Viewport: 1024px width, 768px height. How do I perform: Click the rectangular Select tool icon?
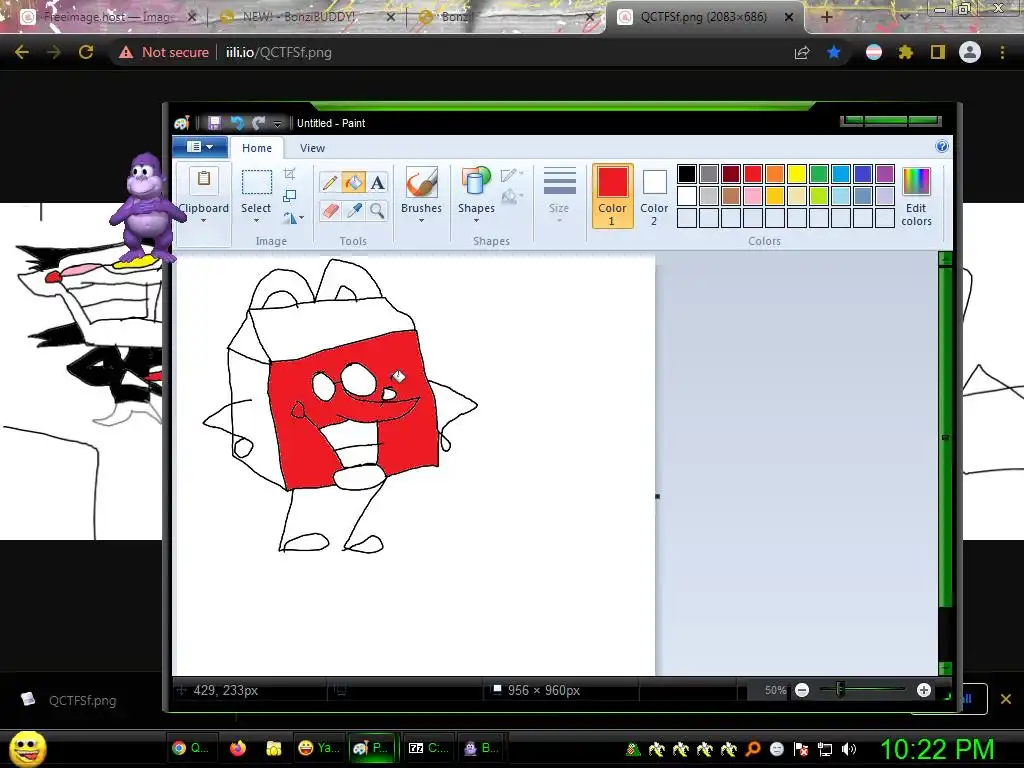257,182
